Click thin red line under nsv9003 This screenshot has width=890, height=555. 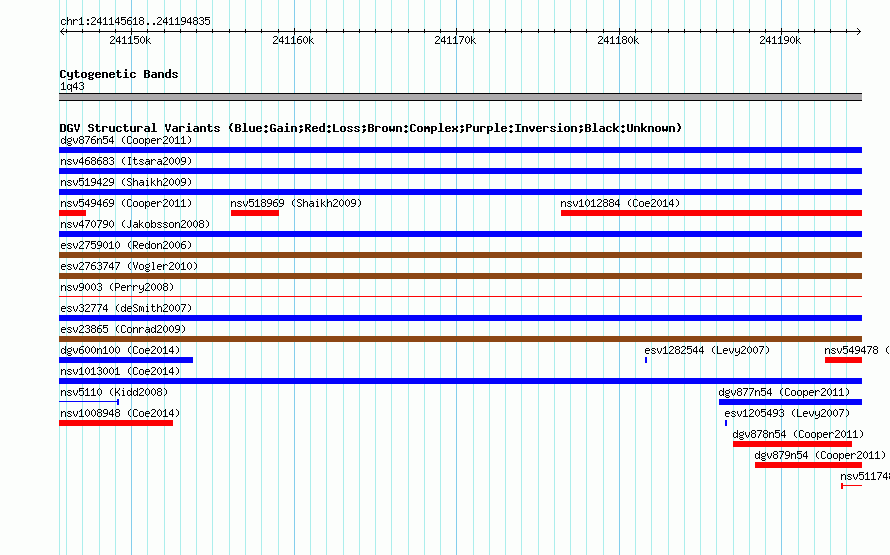[x=460, y=296]
